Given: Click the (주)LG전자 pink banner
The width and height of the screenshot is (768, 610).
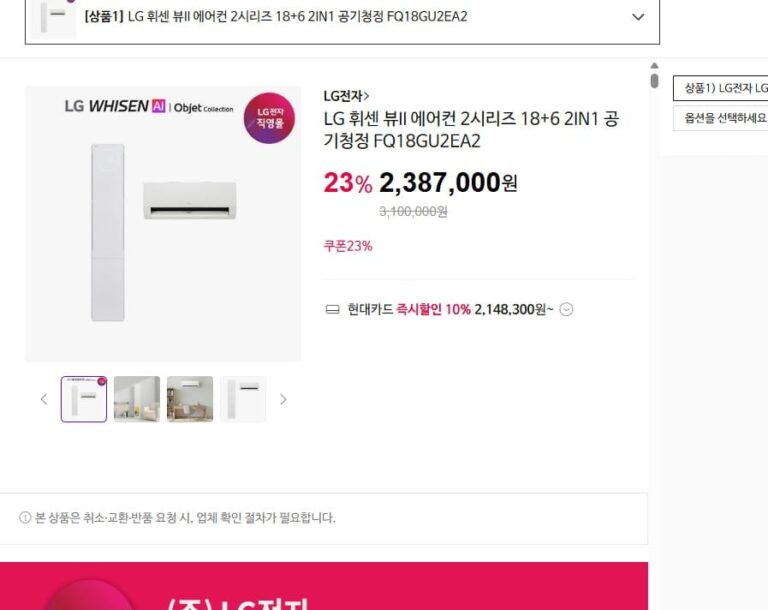Looking at the screenshot, I should 324,586.
